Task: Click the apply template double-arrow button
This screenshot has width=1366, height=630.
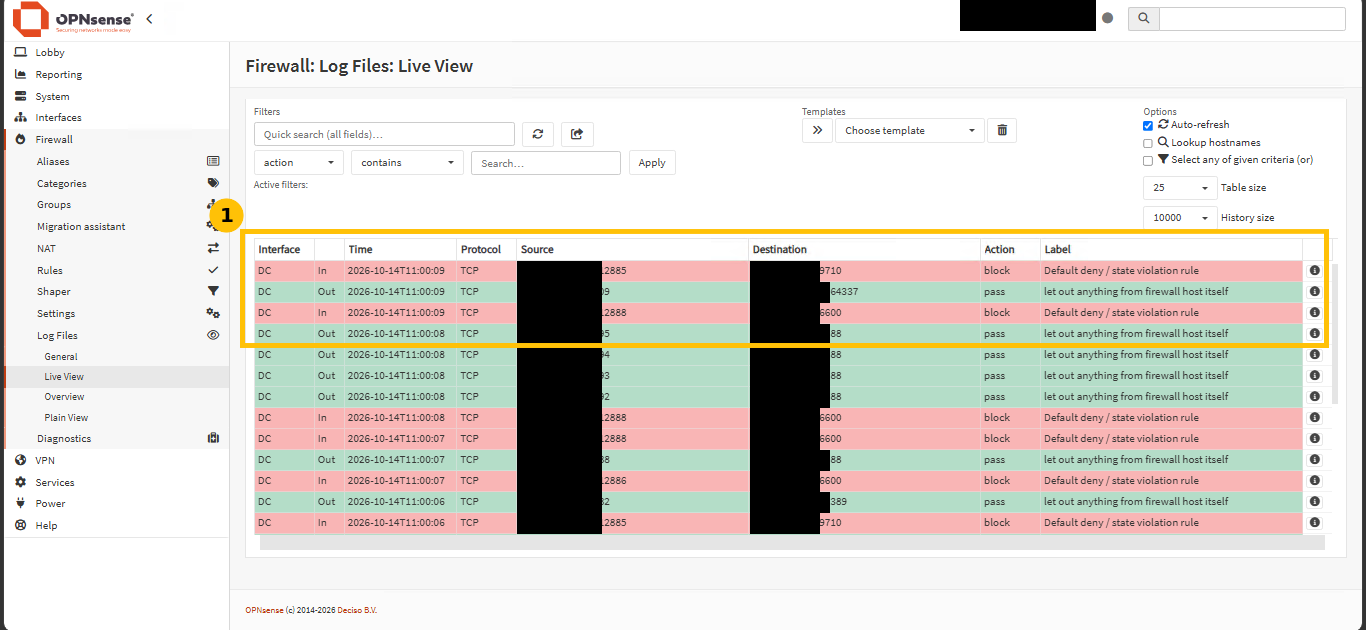Action: click(817, 130)
